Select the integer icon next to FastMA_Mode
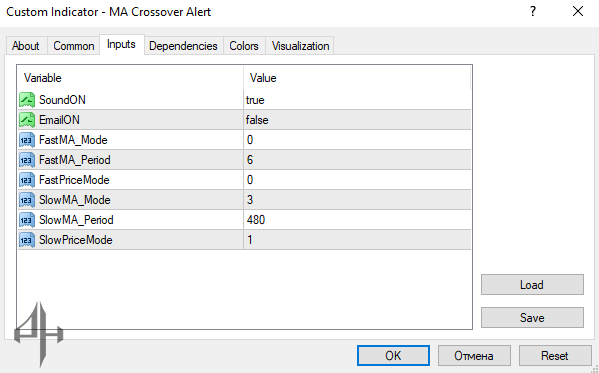Screen dimensions: 599x373 [27, 140]
